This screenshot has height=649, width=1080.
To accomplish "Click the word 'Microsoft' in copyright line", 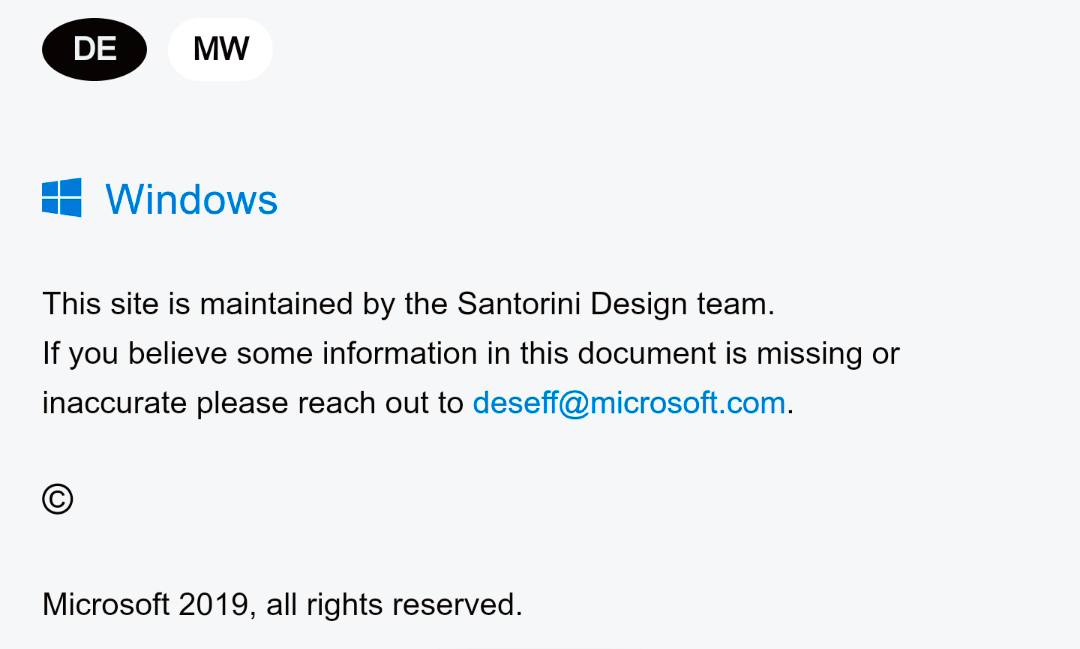I will 105,605.
